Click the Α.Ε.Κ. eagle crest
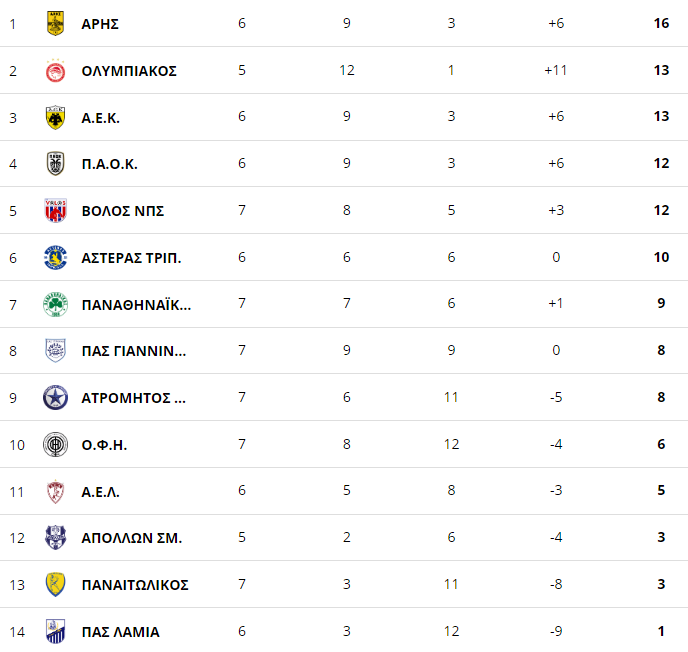This screenshot has height=652, width=688. [x=55, y=117]
